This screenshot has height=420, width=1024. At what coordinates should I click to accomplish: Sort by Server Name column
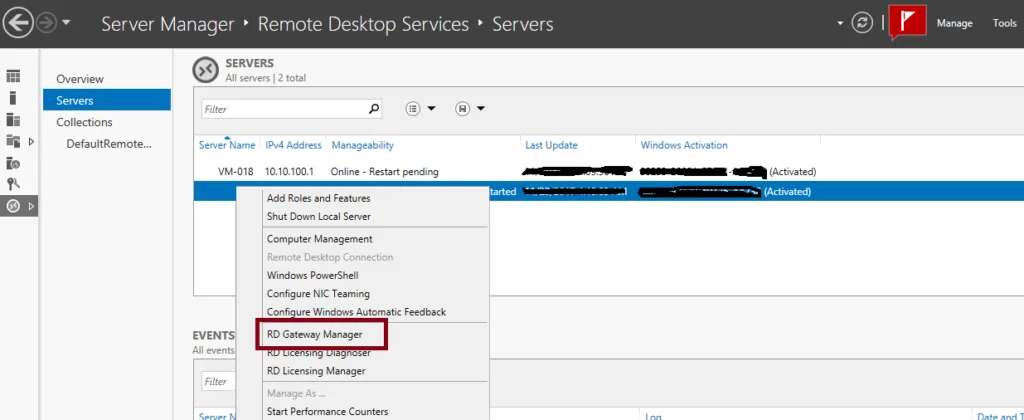pyautogui.click(x=227, y=145)
